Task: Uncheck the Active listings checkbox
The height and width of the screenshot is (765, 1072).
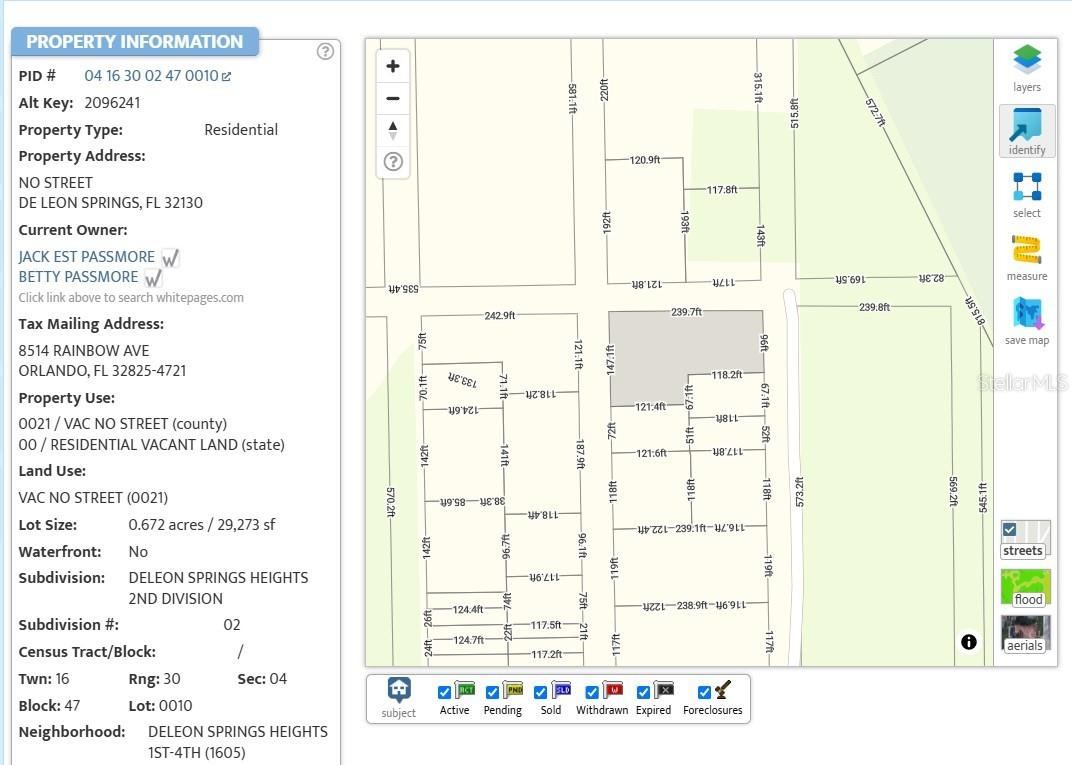Action: pos(444,692)
